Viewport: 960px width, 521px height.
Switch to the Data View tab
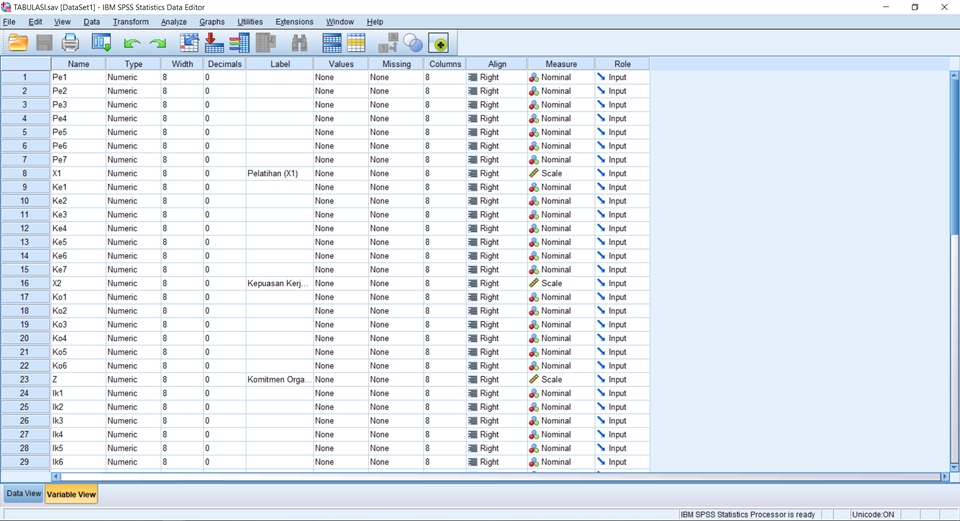pyautogui.click(x=24, y=493)
